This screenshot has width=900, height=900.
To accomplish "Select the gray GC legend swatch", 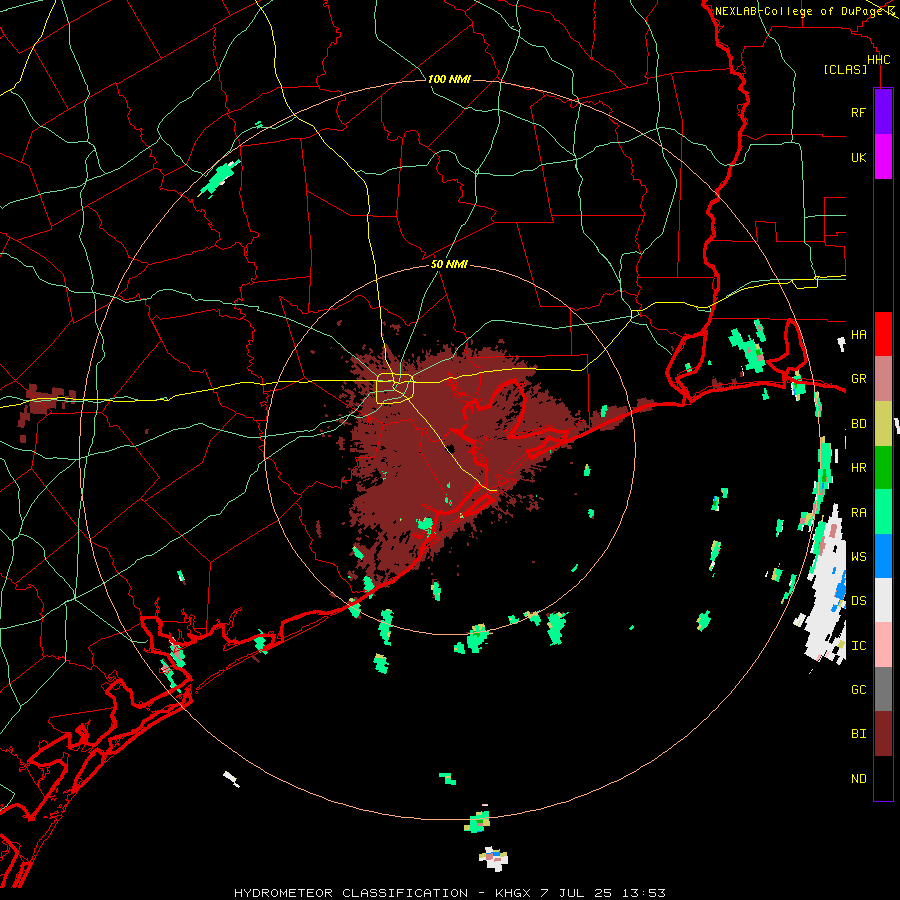I will coord(883,689).
